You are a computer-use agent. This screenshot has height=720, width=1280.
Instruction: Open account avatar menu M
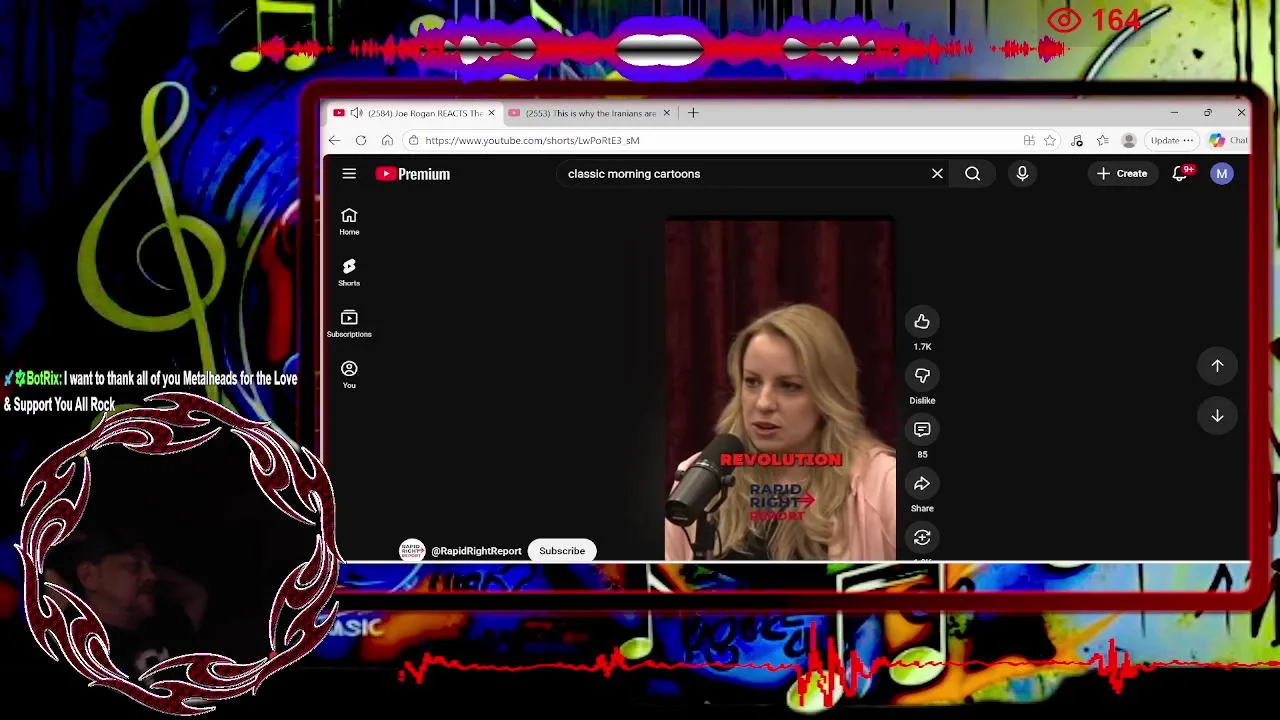click(1221, 174)
